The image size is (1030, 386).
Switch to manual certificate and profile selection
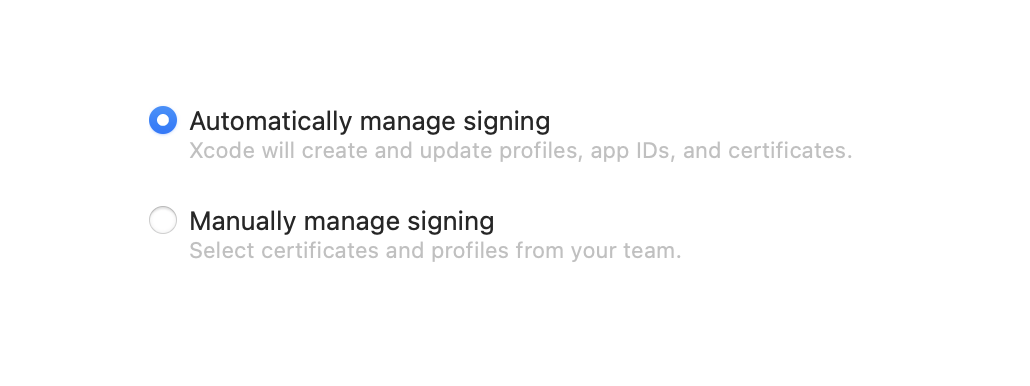(163, 221)
